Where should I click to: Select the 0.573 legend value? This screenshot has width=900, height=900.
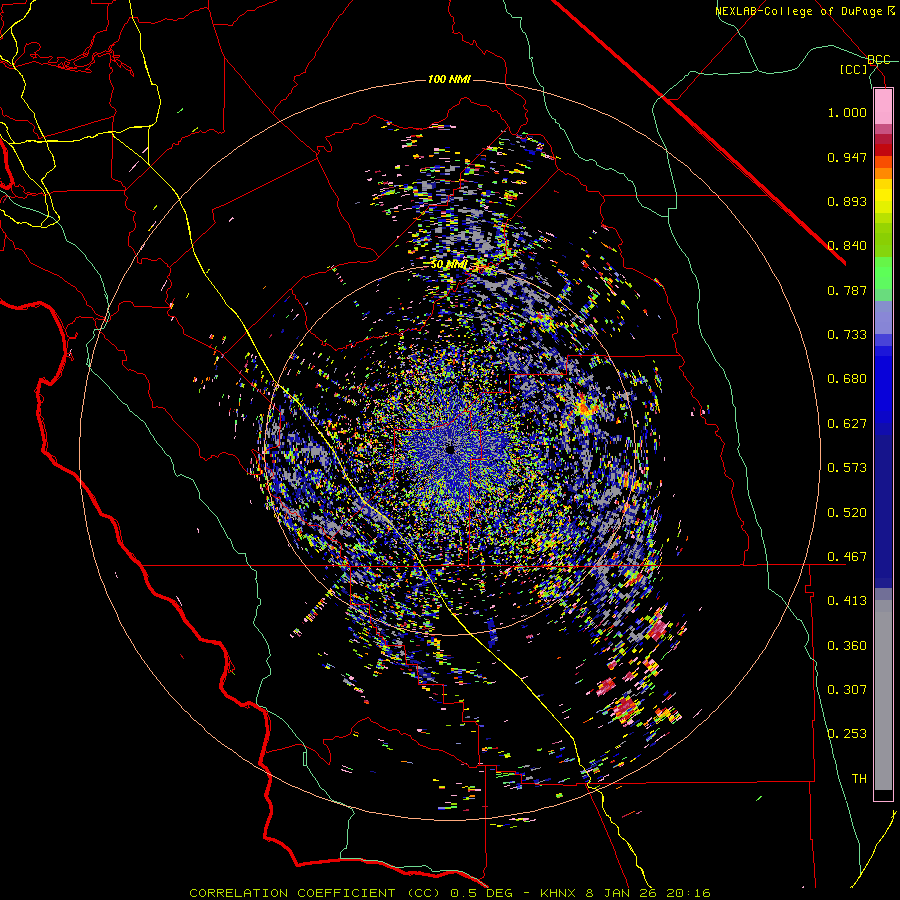pyautogui.click(x=847, y=468)
